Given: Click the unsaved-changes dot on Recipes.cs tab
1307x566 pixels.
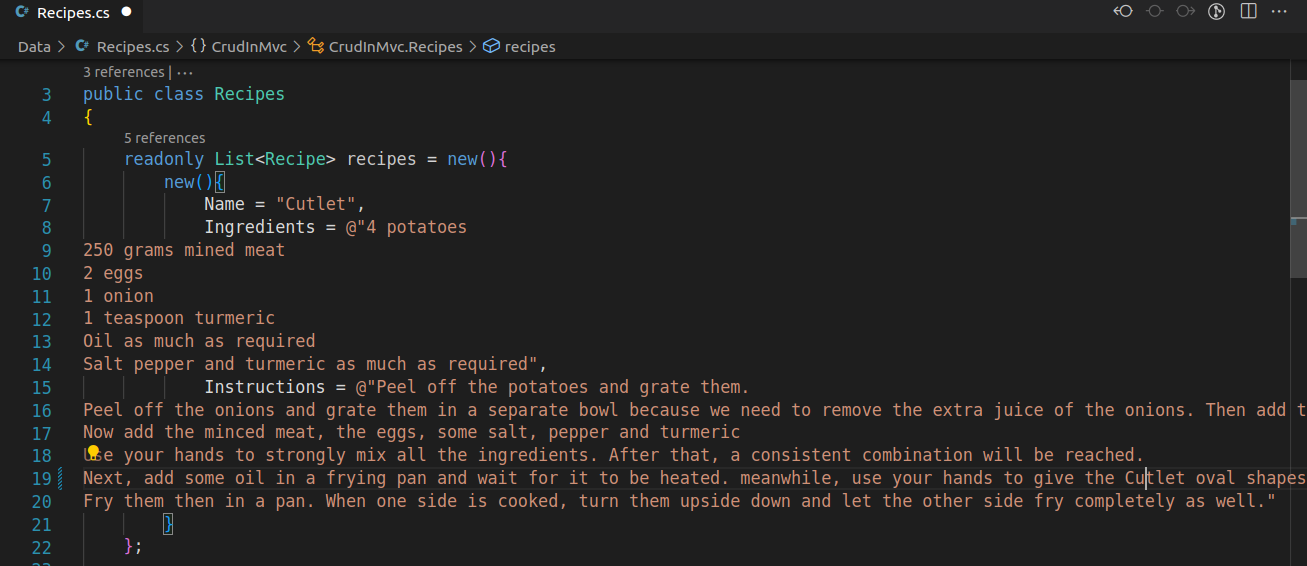Looking at the screenshot, I should pos(126,13).
